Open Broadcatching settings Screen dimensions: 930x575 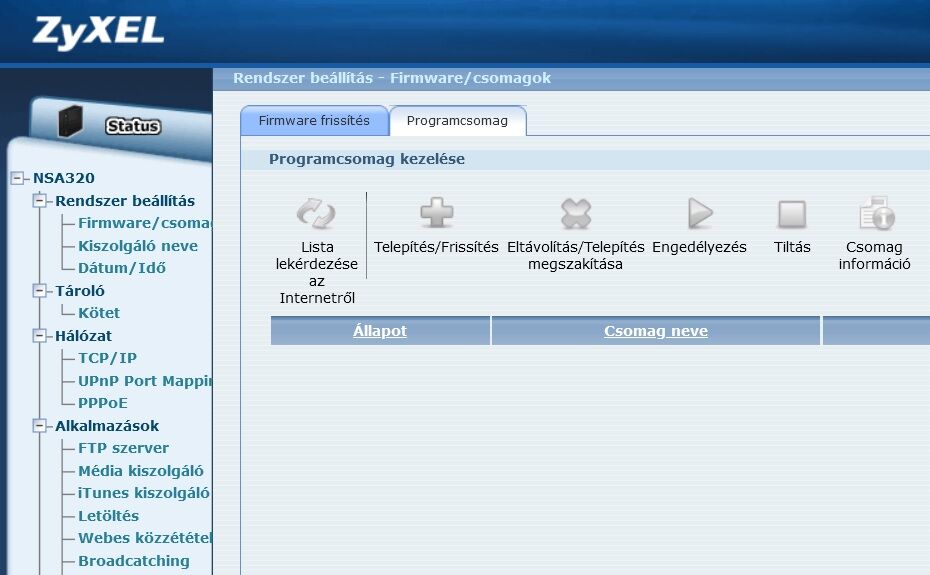pos(133,561)
